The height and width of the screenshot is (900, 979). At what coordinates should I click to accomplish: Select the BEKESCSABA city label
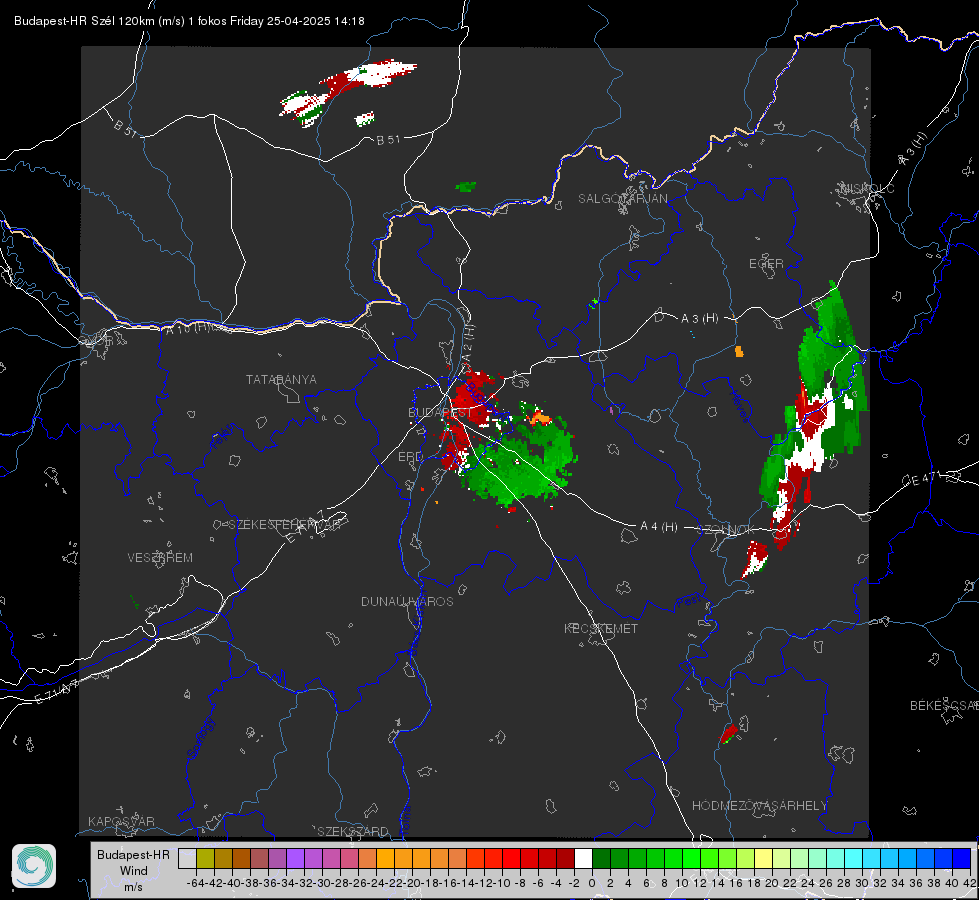pos(944,706)
